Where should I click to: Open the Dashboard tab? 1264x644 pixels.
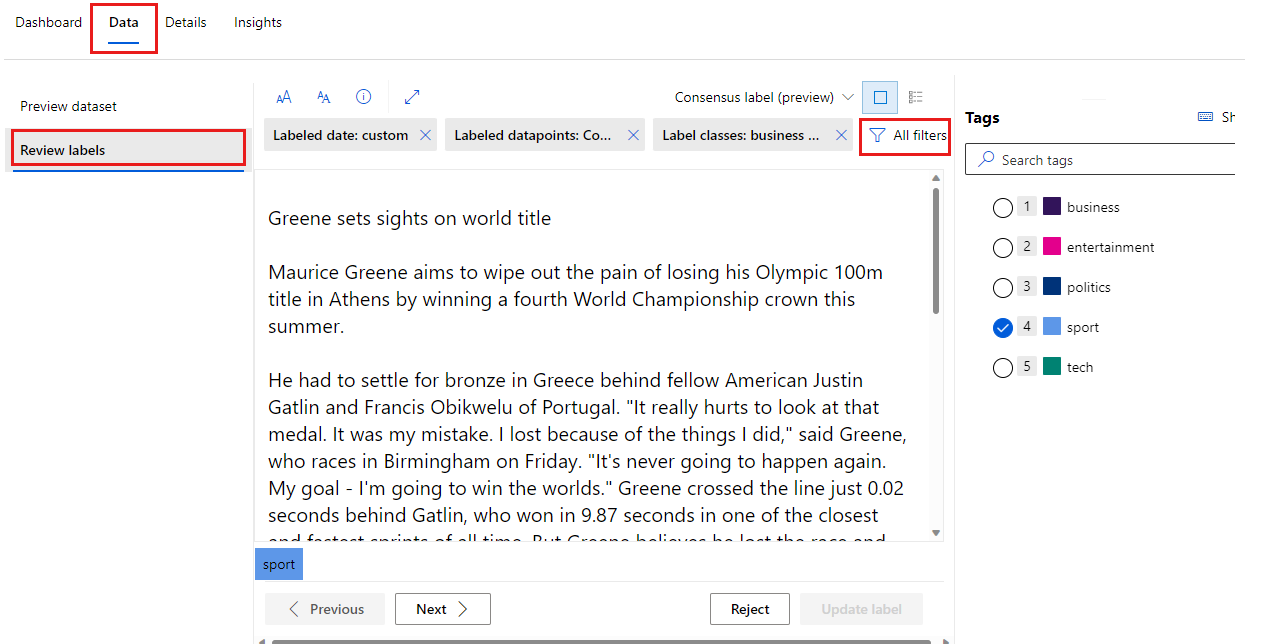pyautogui.click(x=48, y=21)
